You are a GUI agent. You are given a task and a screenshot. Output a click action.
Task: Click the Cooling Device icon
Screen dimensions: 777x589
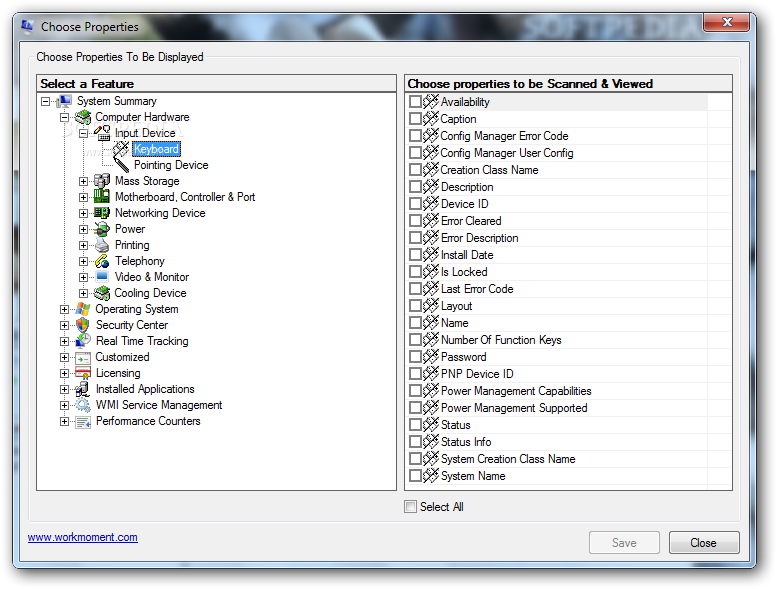(x=102, y=293)
